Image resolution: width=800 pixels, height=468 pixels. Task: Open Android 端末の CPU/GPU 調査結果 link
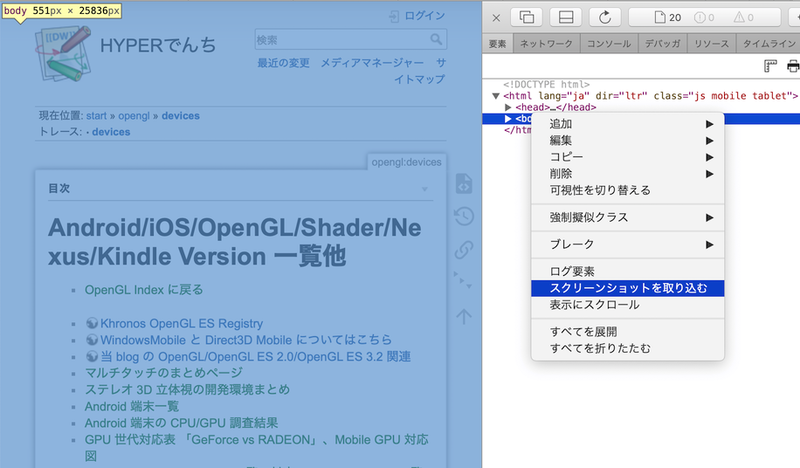point(181,423)
